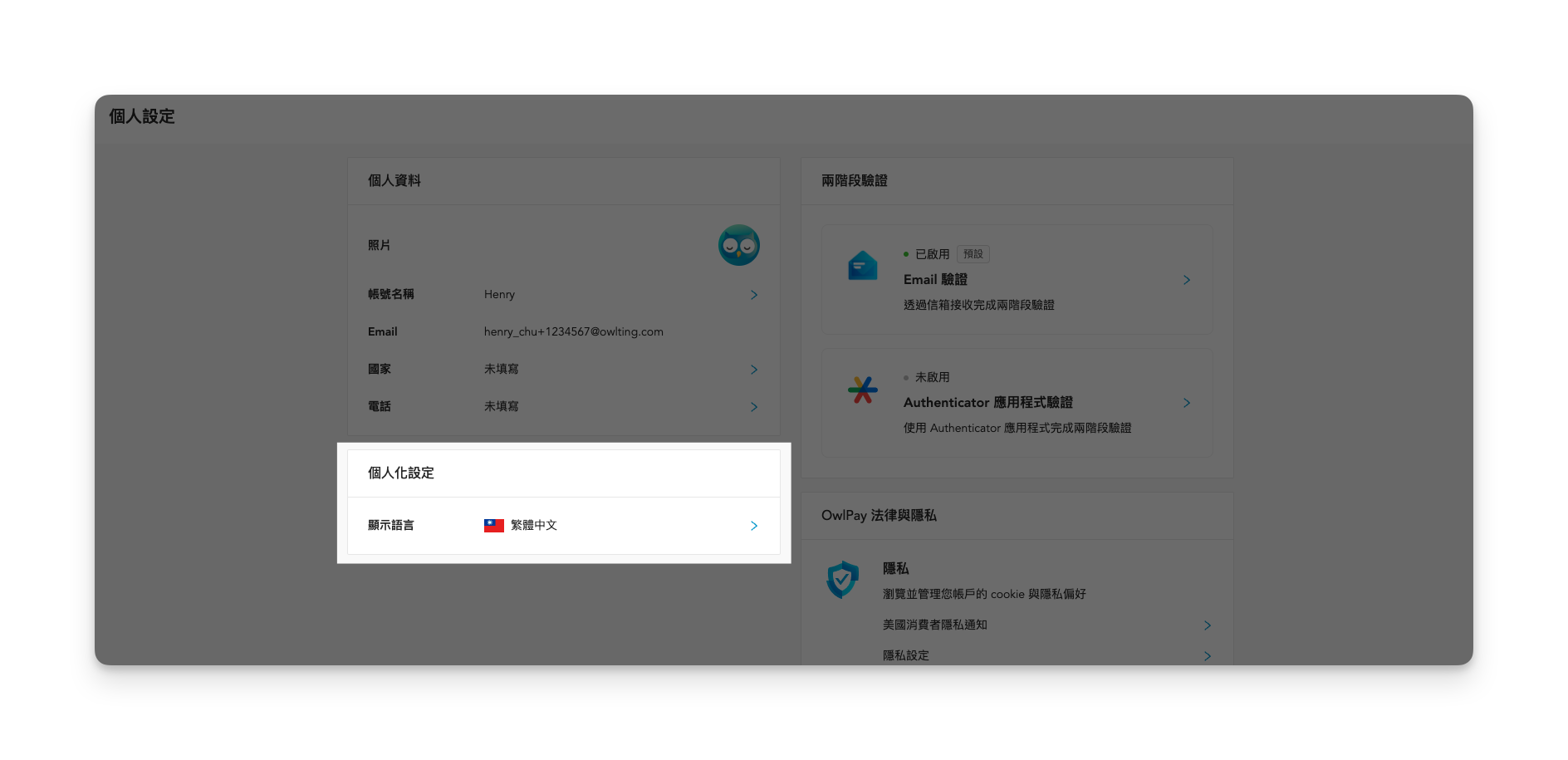Click the 兩階段驗證 section header

[x=855, y=180]
